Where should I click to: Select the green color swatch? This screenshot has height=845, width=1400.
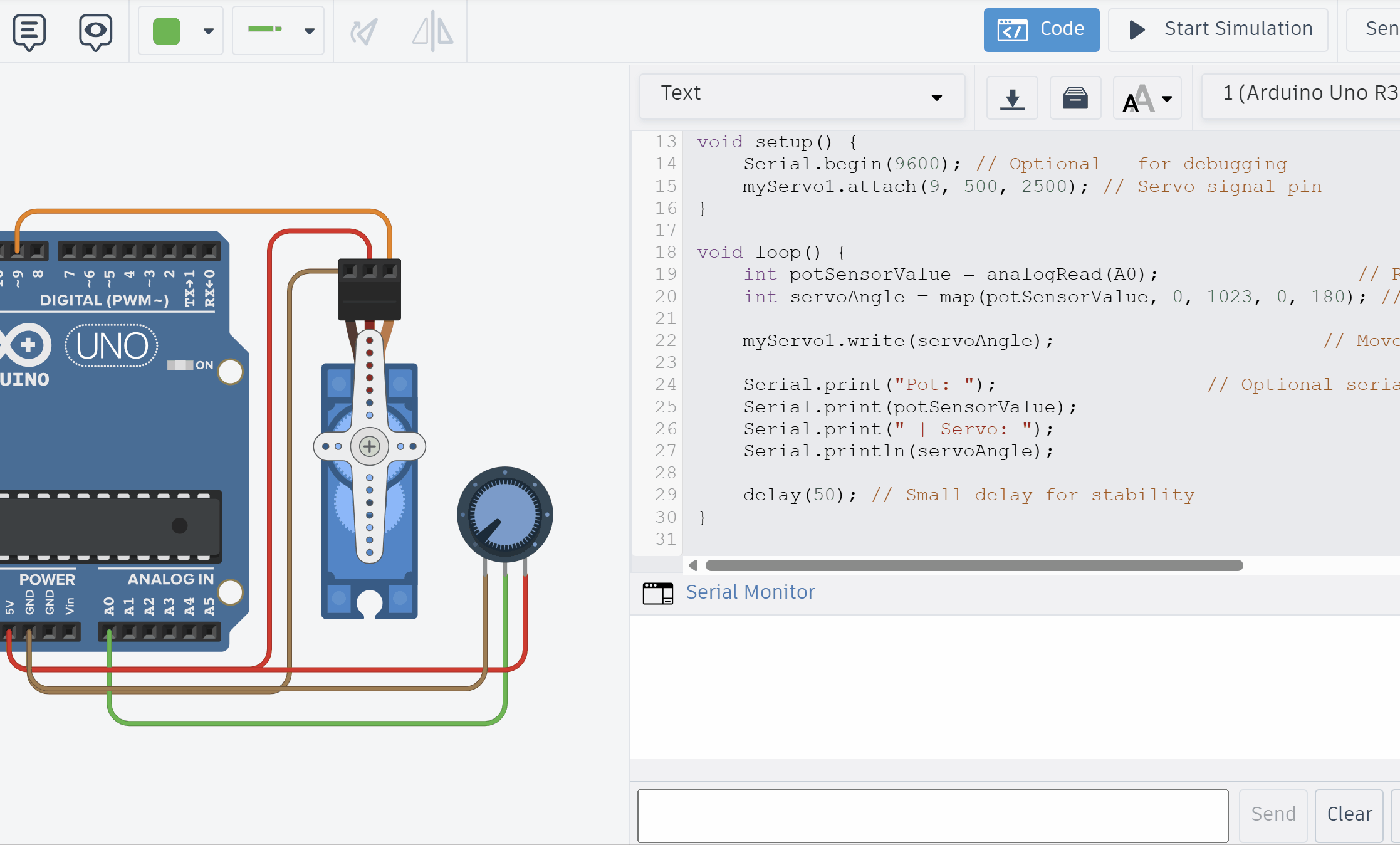point(167,30)
